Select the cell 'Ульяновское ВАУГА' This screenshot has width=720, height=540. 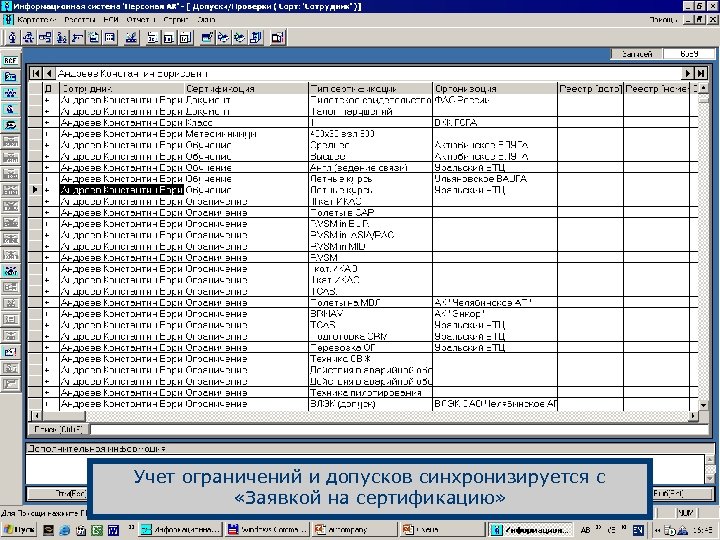coord(495,179)
